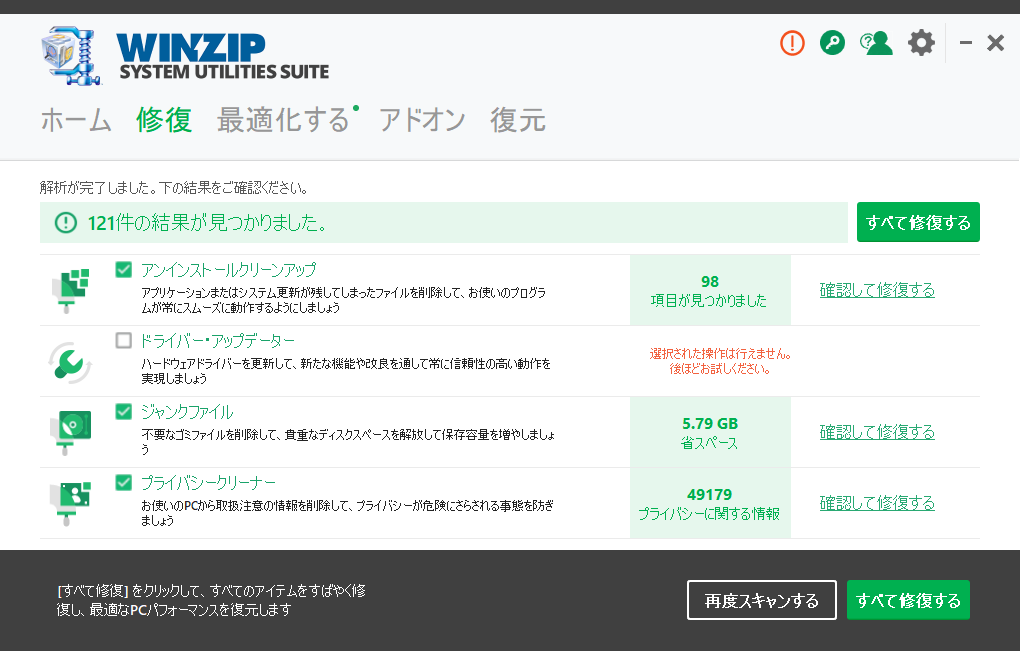The height and width of the screenshot is (651, 1020).
Task: Uncheck the ジャンクファイル checkbox
Action: tap(124, 412)
